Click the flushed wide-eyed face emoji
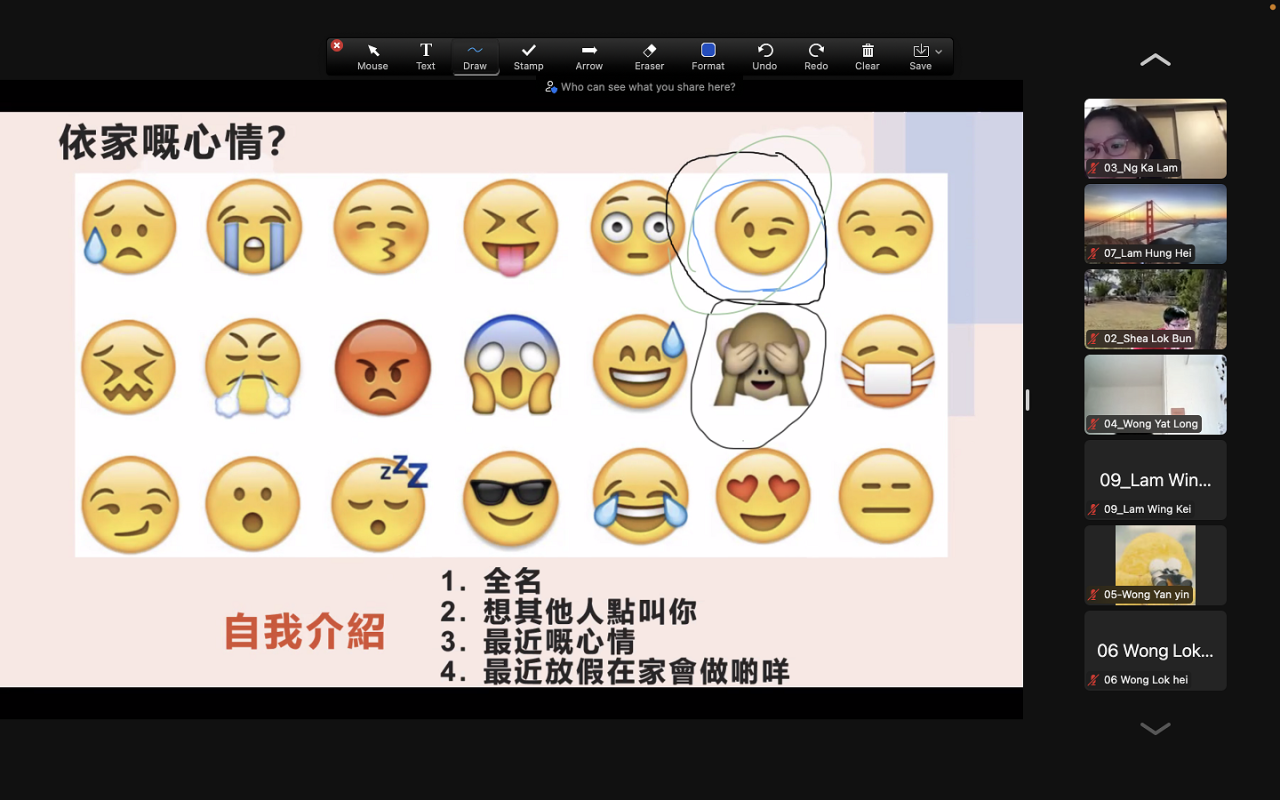This screenshot has width=1280, height=800. [636, 227]
